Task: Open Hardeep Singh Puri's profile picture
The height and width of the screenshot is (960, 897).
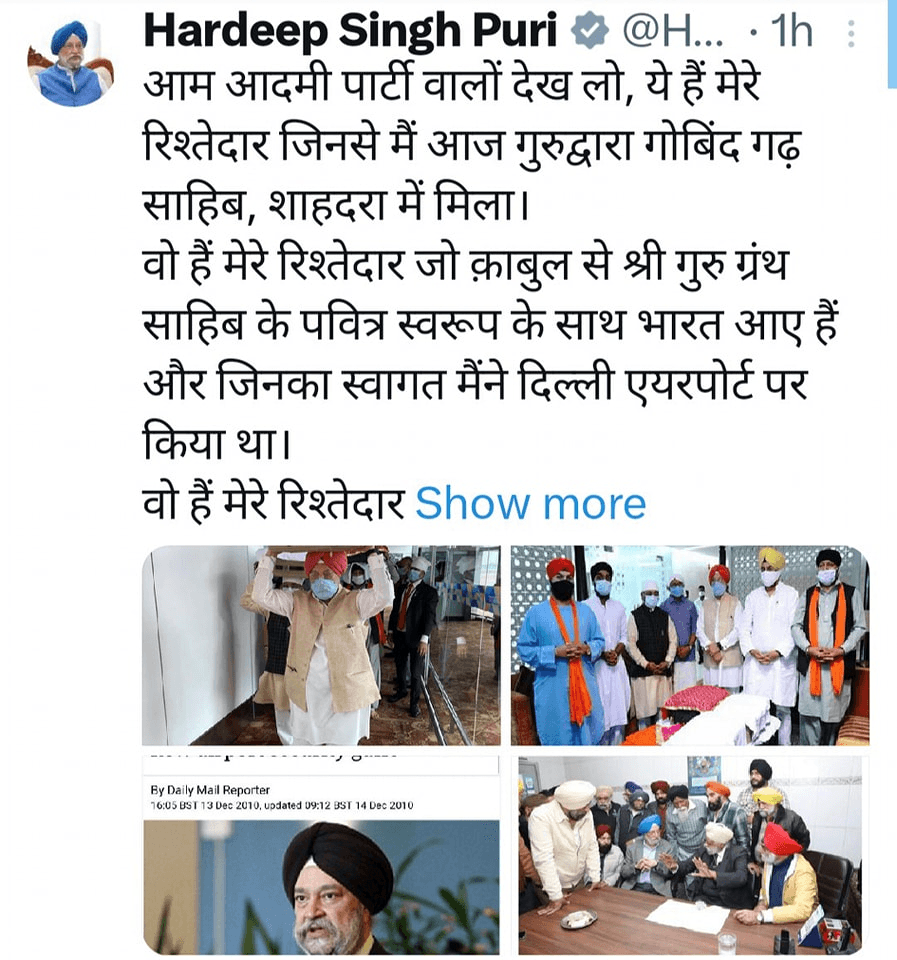Action: tap(70, 63)
